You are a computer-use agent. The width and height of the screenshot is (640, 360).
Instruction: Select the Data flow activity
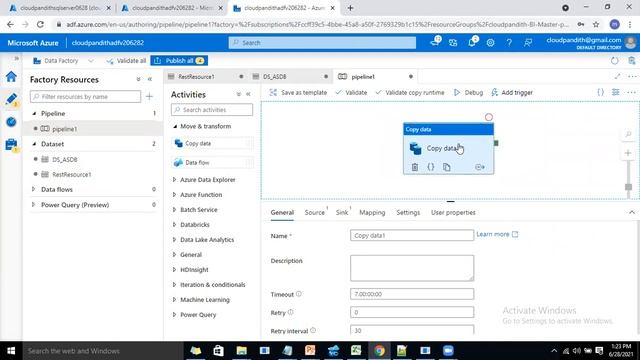tap(212, 162)
